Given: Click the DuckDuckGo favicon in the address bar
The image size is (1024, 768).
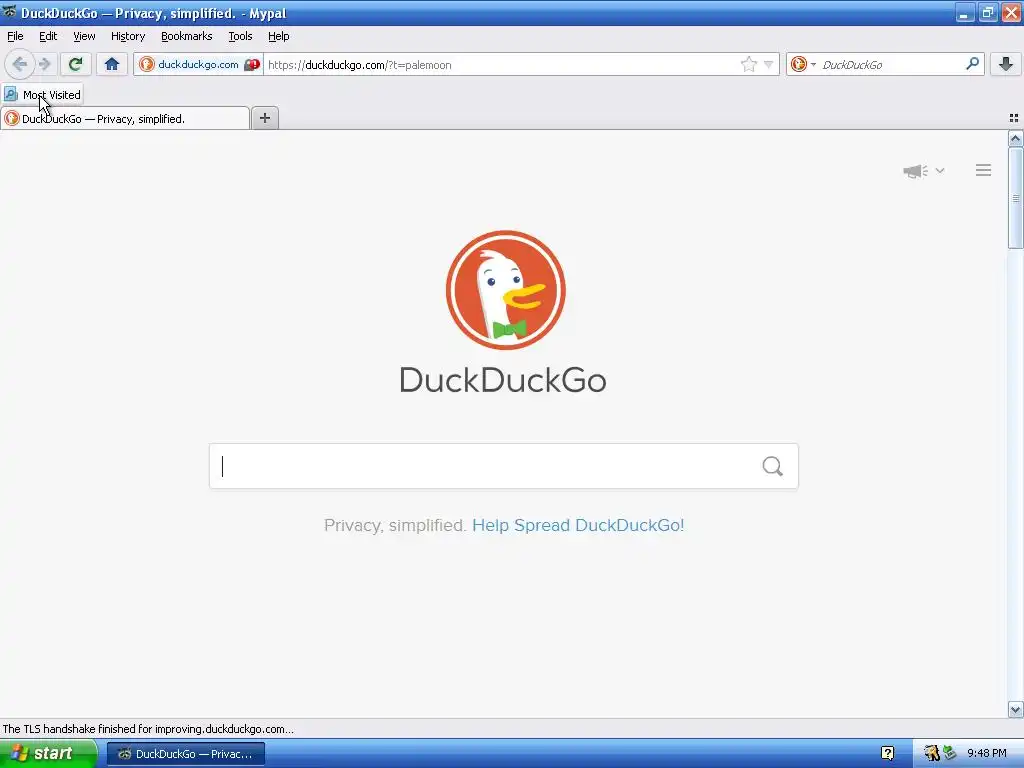Looking at the screenshot, I should click(x=147, y=64).
